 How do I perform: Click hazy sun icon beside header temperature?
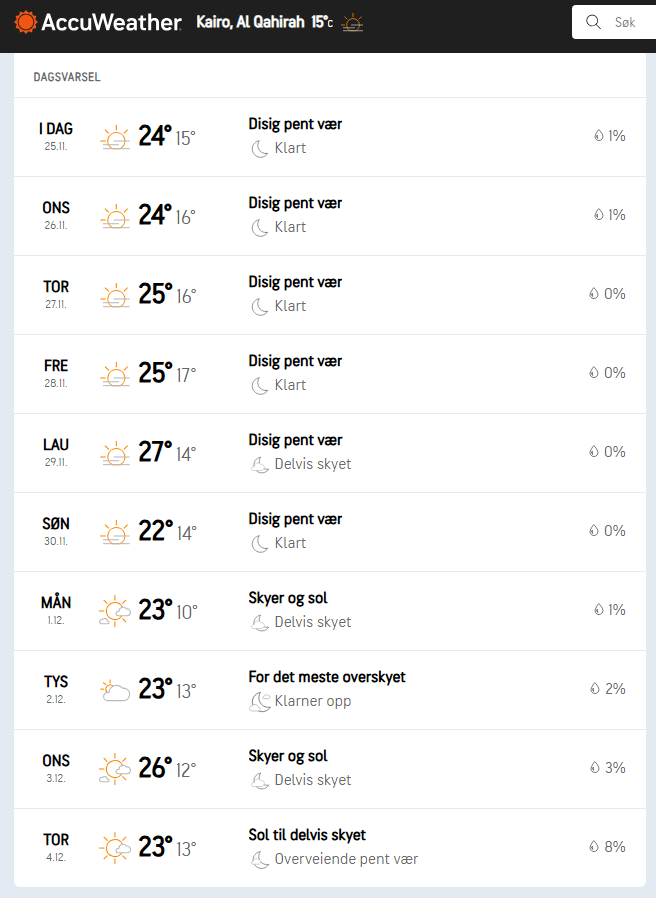[x=352, y=22]
